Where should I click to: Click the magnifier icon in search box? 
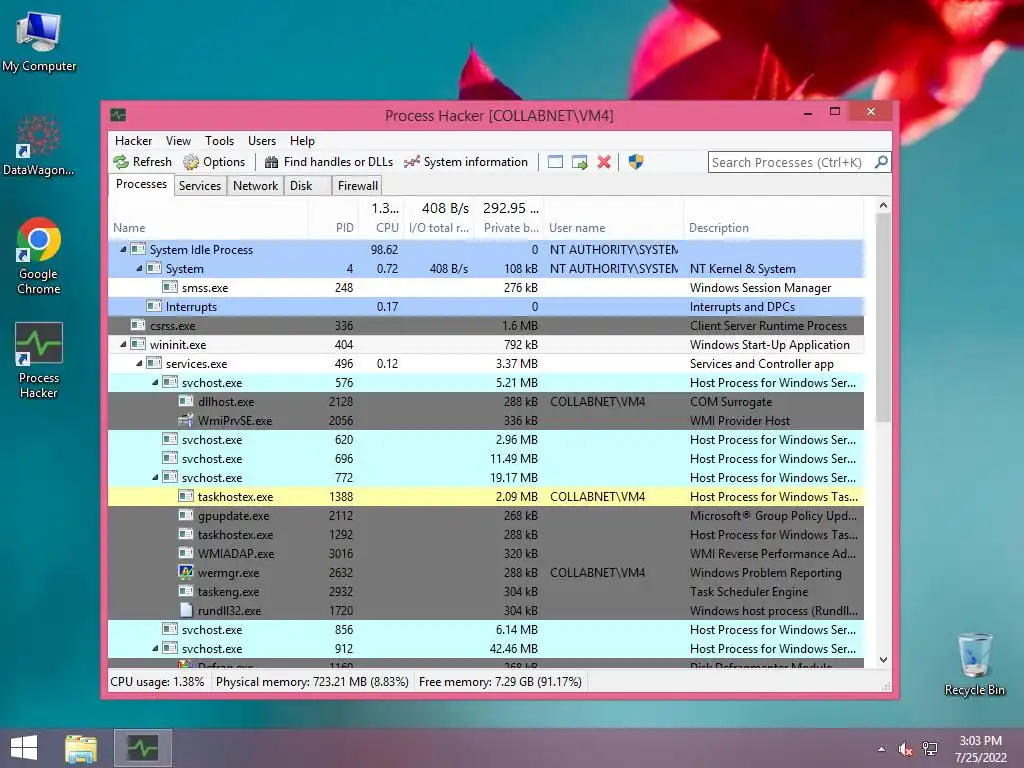point(881,162)
